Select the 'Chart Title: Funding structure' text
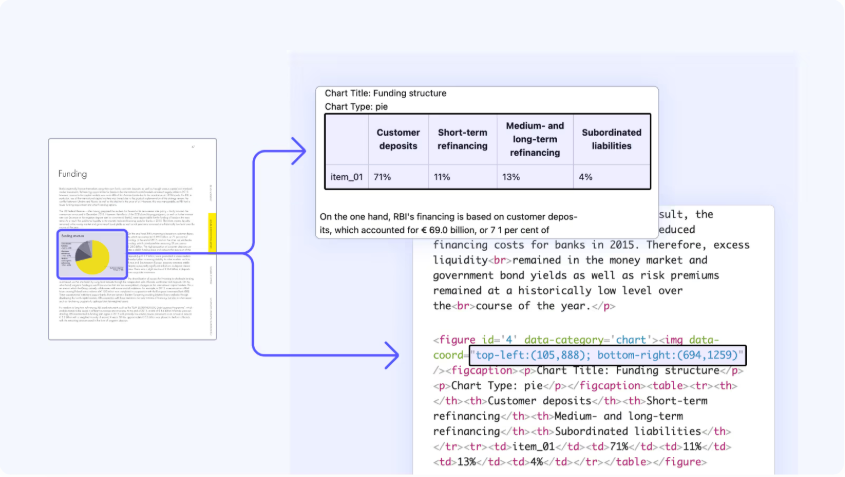This screenshot has width=845, height=477. coord(385,93)
